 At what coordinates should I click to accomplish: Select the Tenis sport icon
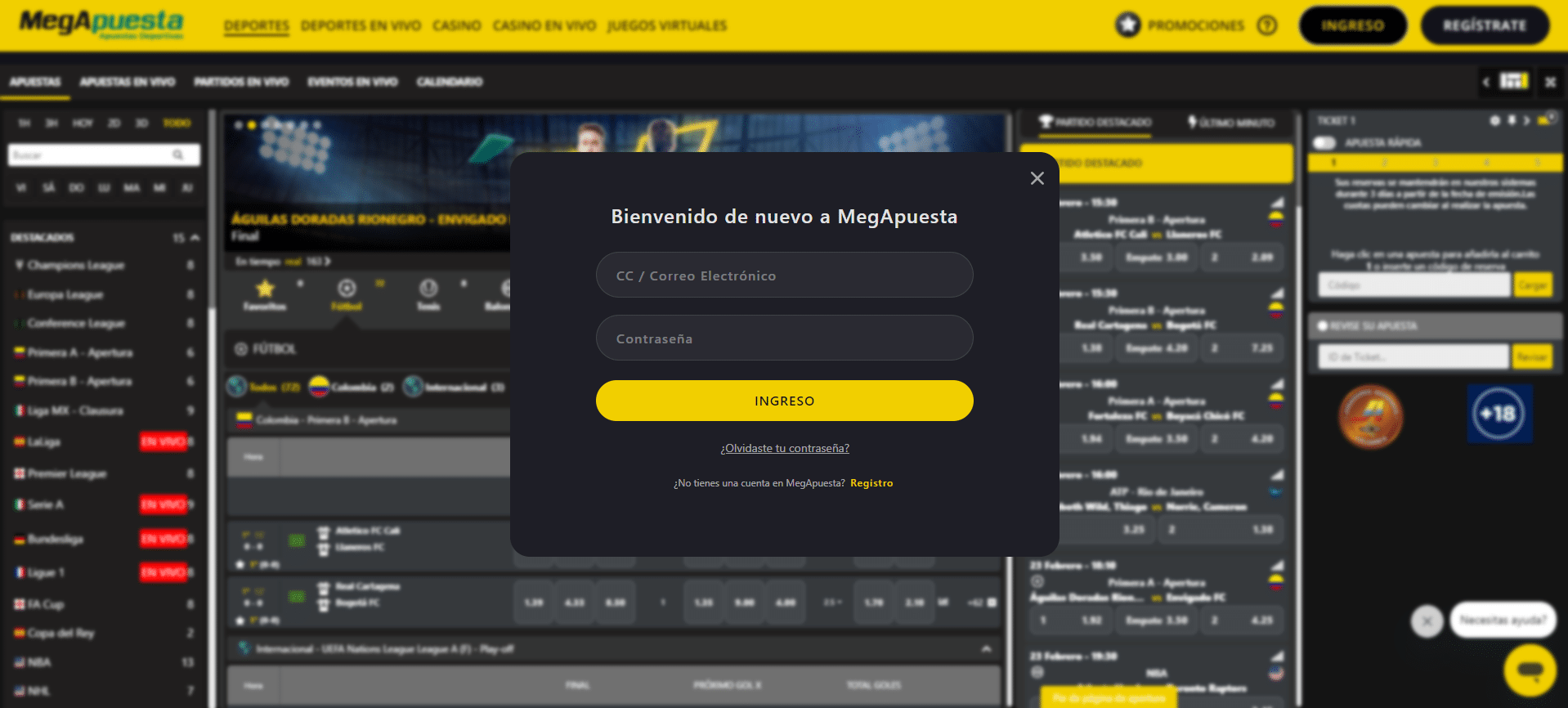pyautogui.click(x=428, y=288)
